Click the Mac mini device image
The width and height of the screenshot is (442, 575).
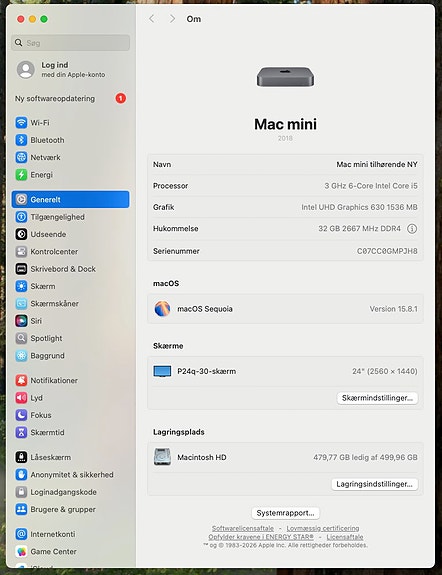(285, 77)
